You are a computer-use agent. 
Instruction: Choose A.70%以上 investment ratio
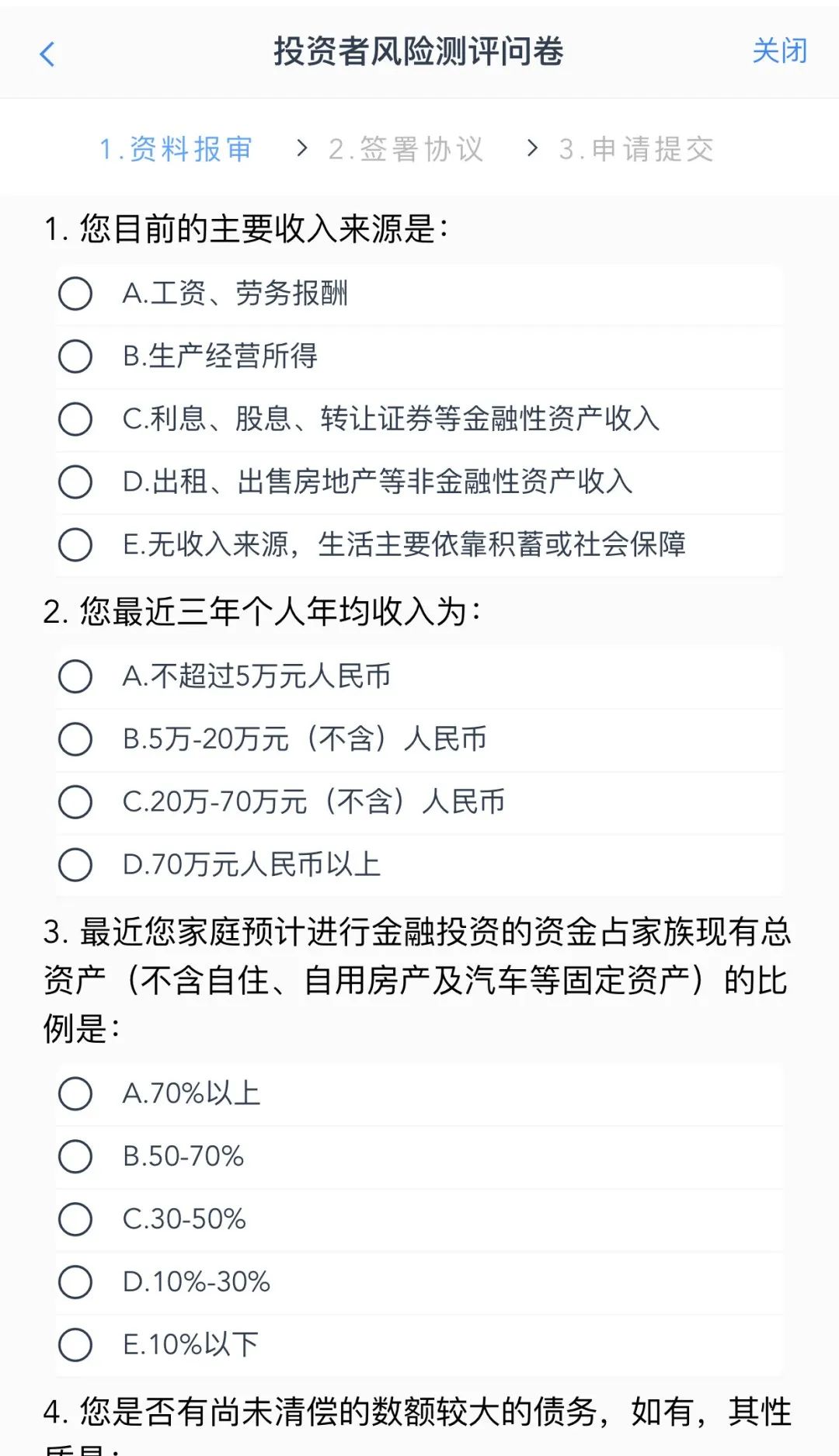[75, 1094]
